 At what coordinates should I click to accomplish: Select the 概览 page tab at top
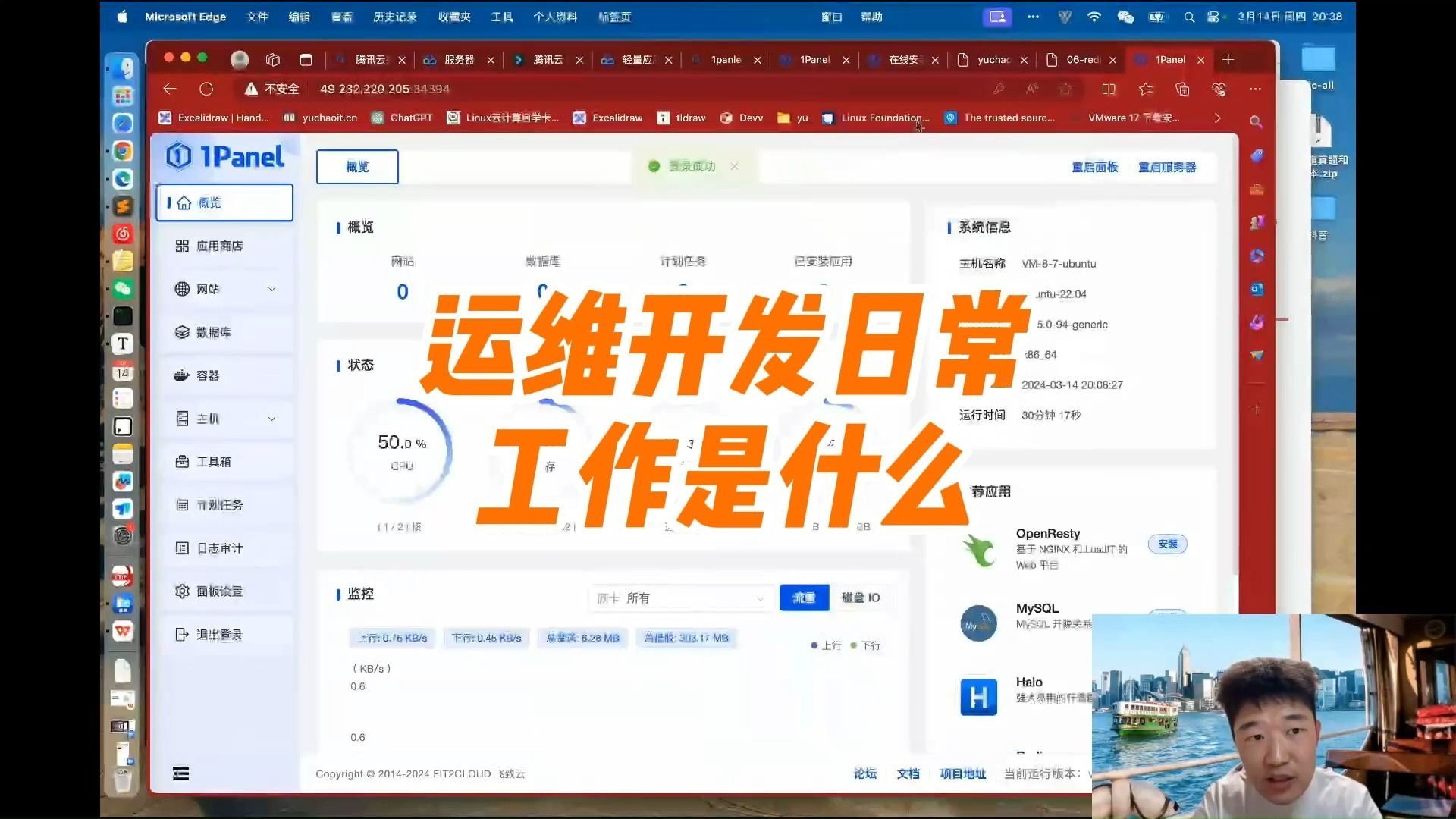coord(357,167)
